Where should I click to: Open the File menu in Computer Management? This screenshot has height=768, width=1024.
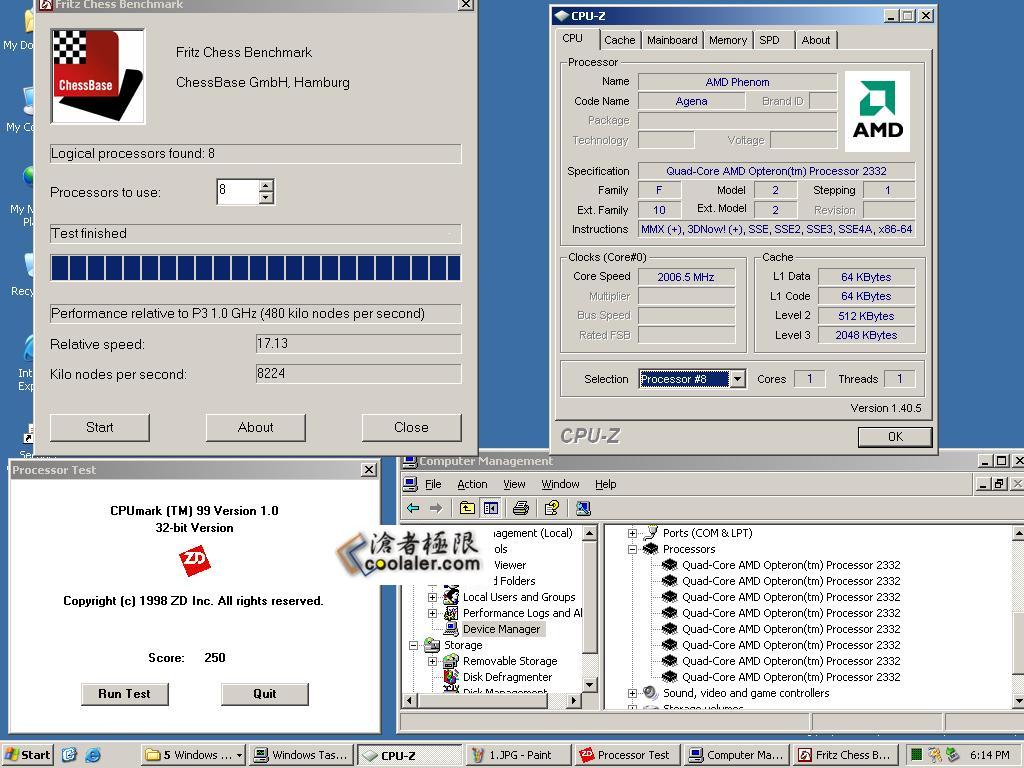pos(433,484)
